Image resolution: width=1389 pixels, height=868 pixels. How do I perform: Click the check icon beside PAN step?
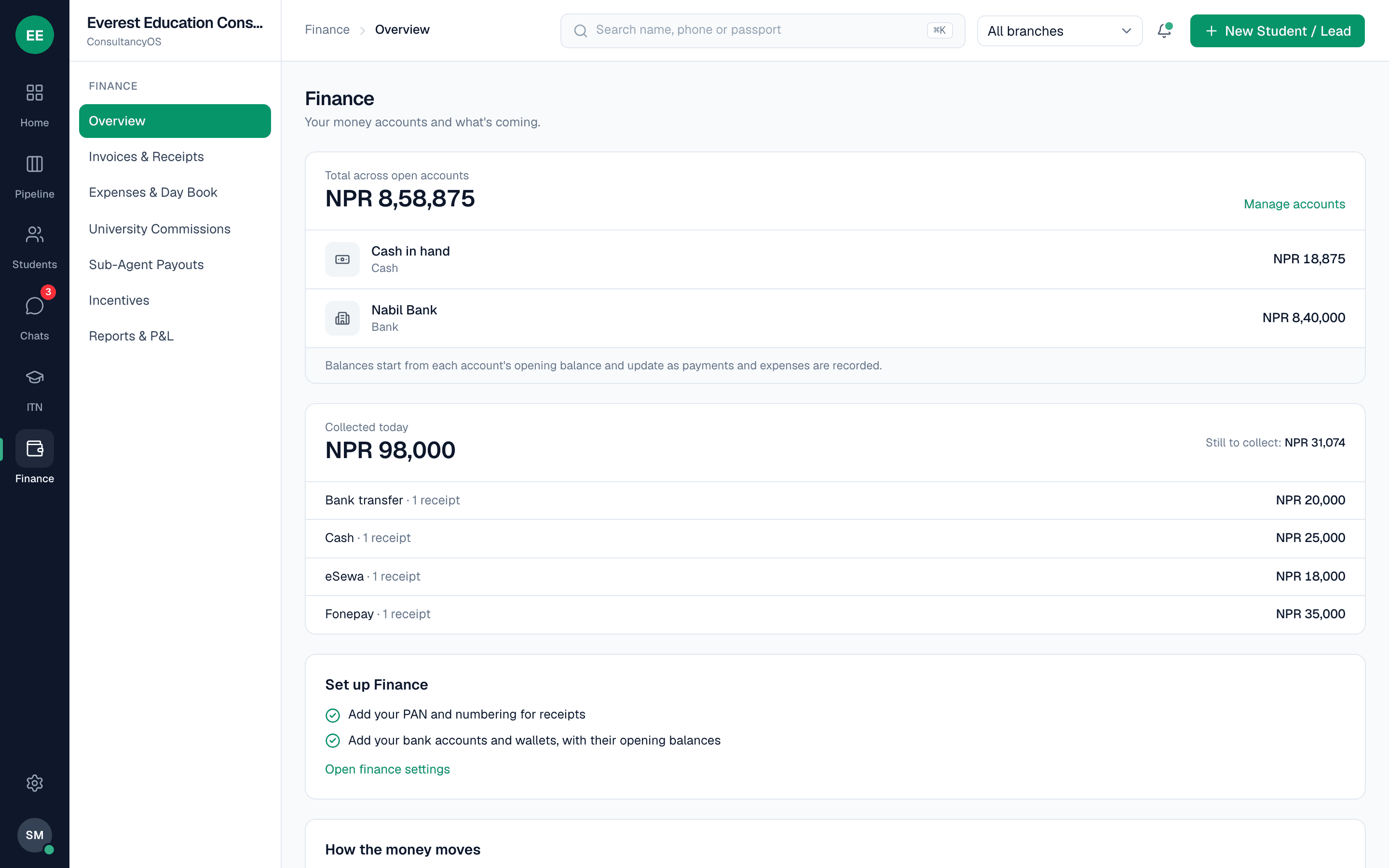coord(332,715)
